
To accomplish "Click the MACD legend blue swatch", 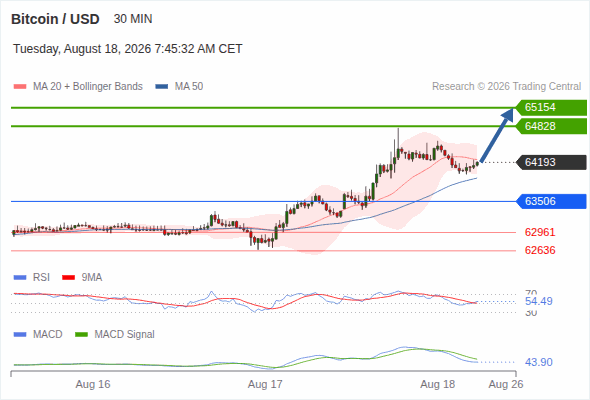I will (x=20, y=335).
